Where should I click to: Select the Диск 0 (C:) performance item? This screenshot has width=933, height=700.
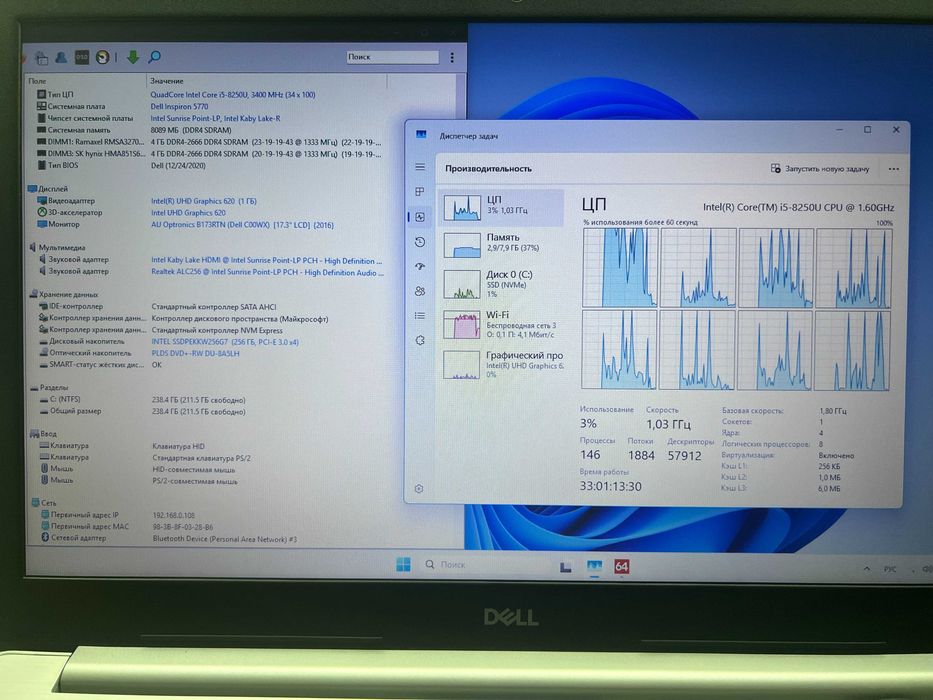pos(502,283)
